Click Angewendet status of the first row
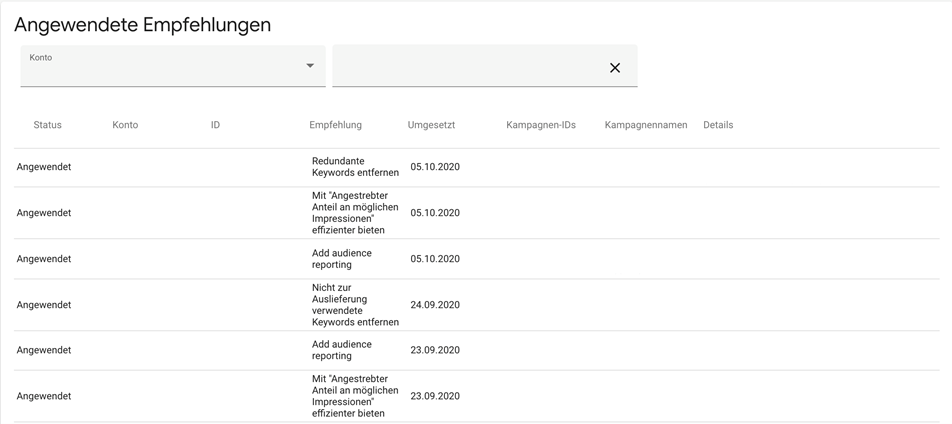The width and height of the screenshot is (952, 424). 44,167
